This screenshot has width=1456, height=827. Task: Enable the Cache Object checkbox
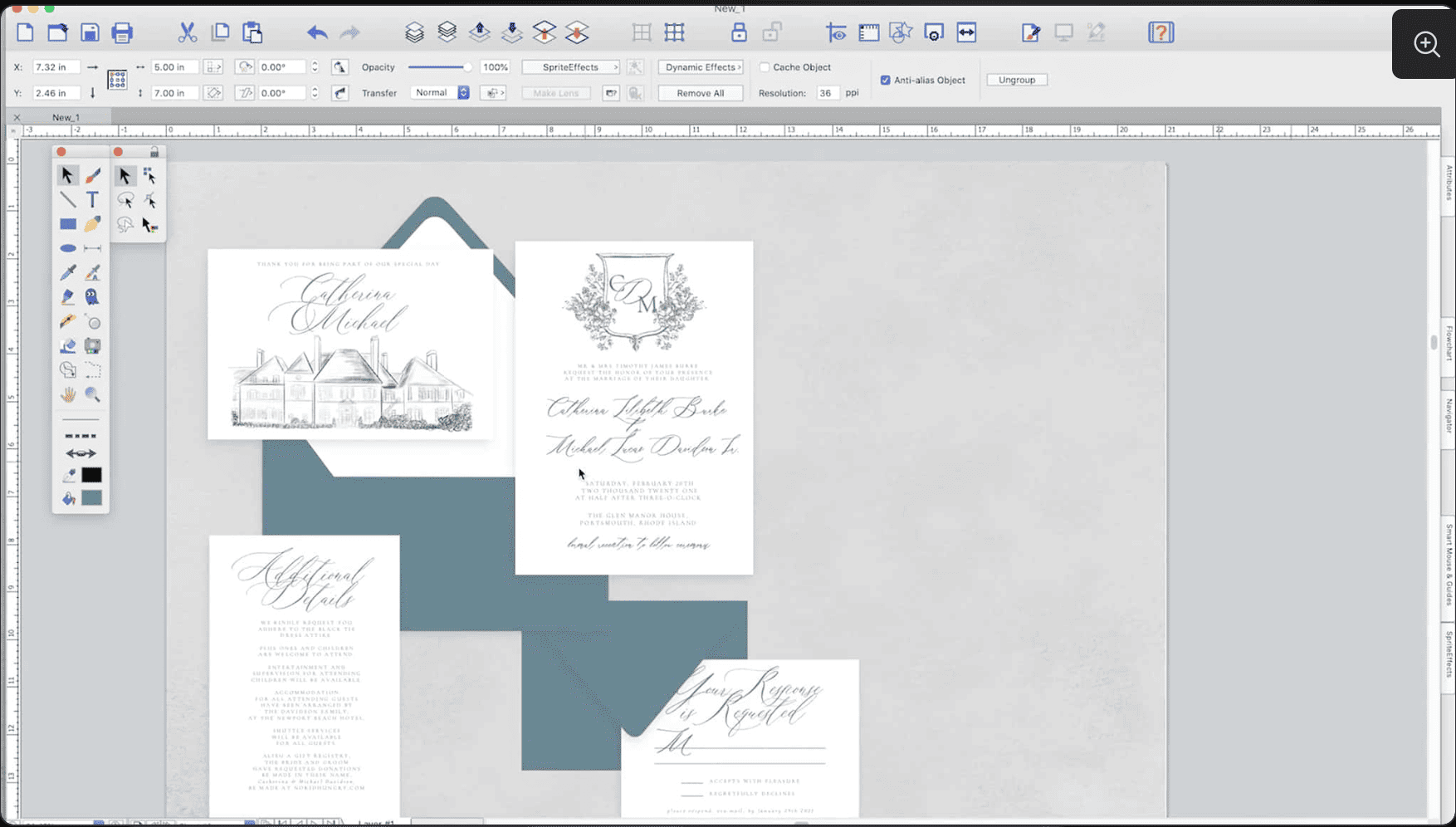pos(765,67)
